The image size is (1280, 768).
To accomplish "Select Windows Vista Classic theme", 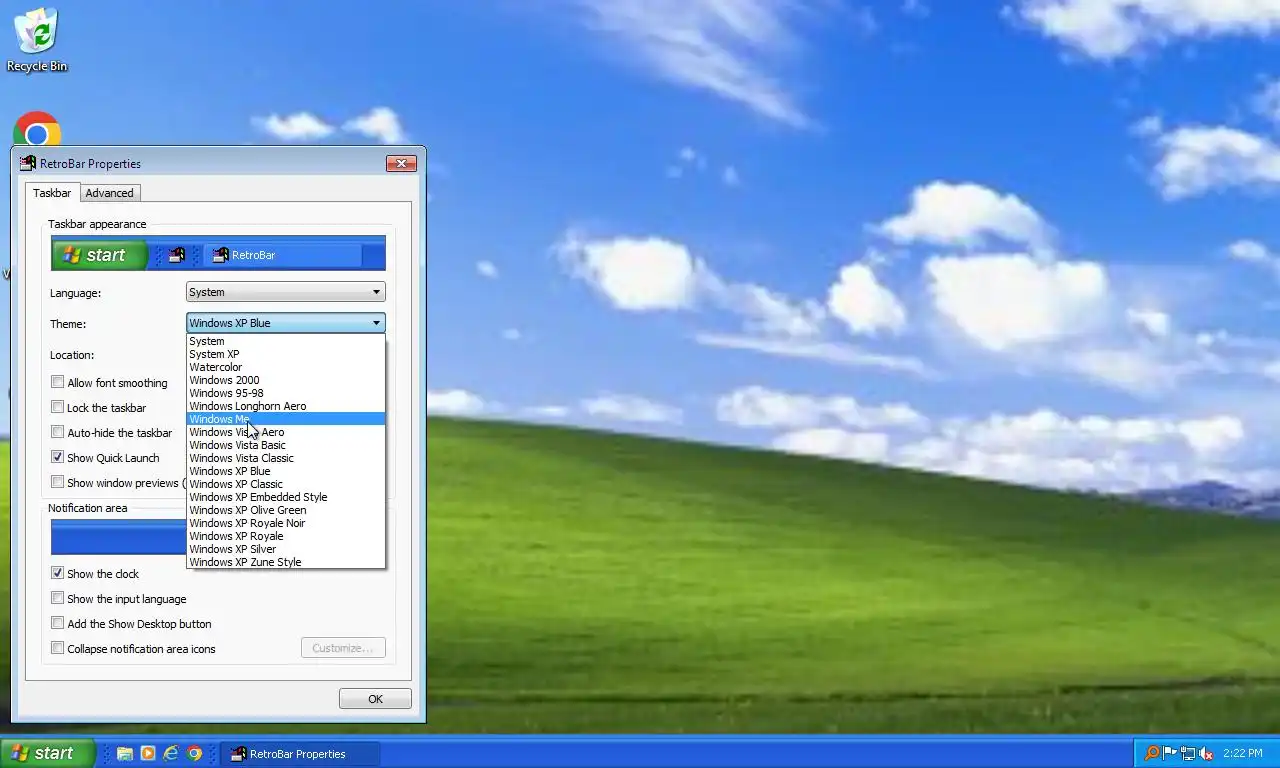I will [286, 458].
